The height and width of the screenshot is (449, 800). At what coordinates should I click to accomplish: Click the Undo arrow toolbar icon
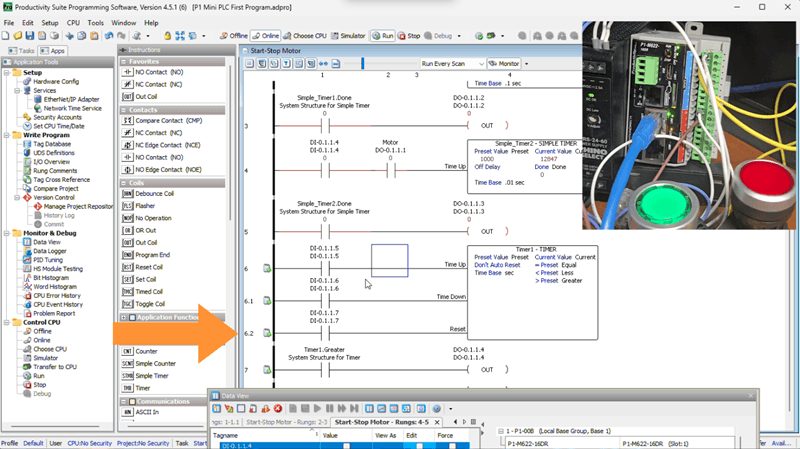click(x=109, y=36)
